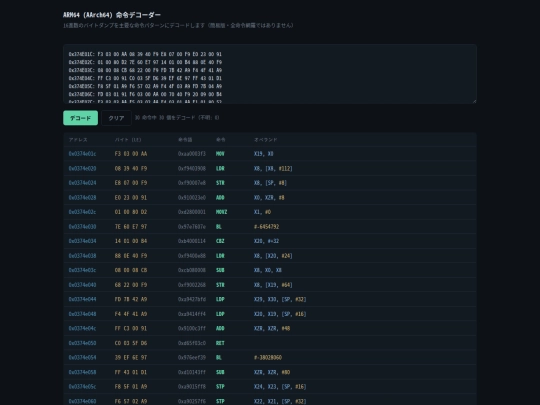This screenshot has height=405, width=540.
Task: Click bytes F3 03 00 AA
Action: pos(131,154)
